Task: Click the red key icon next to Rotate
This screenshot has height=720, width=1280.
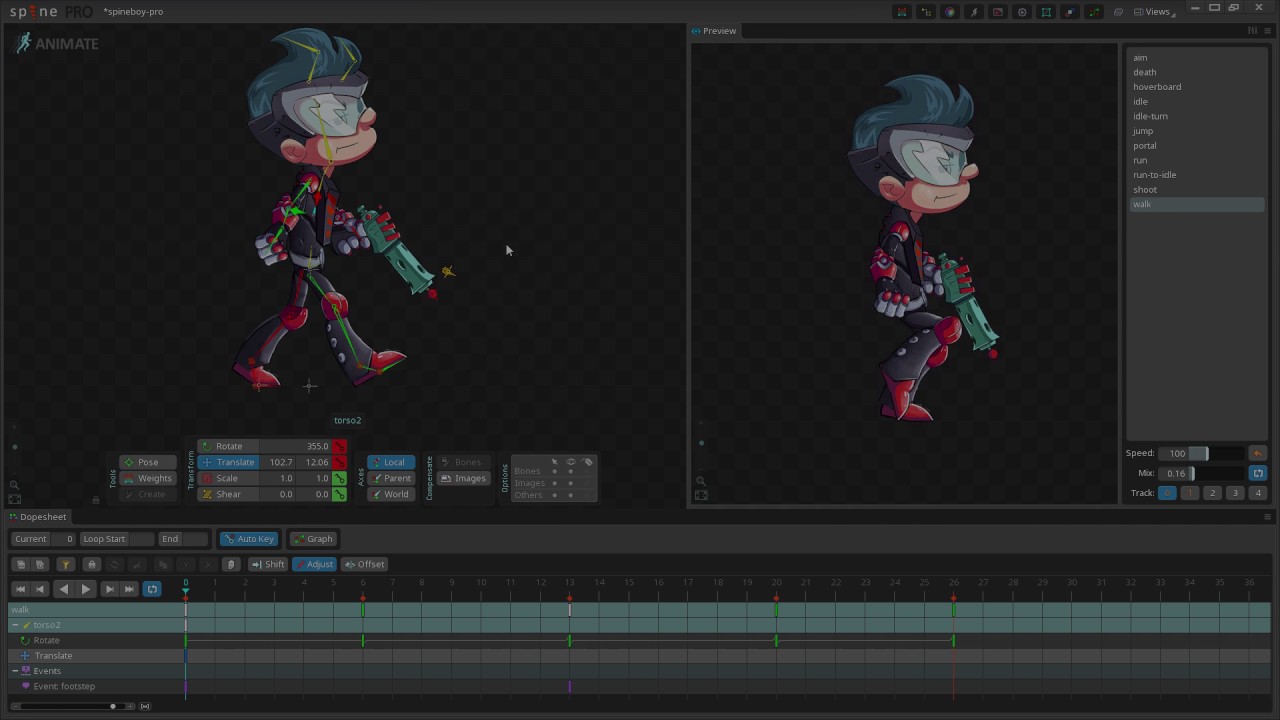Action: (x=340, y=446)
